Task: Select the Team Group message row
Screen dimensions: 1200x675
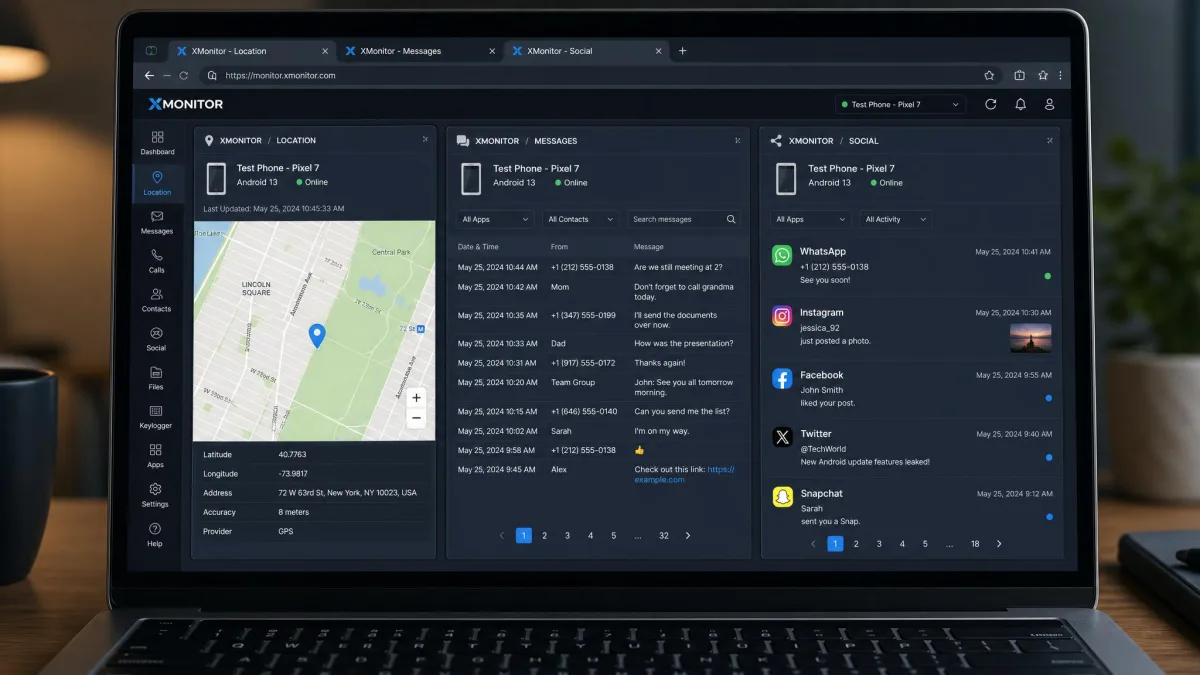Action: (598, 387)
